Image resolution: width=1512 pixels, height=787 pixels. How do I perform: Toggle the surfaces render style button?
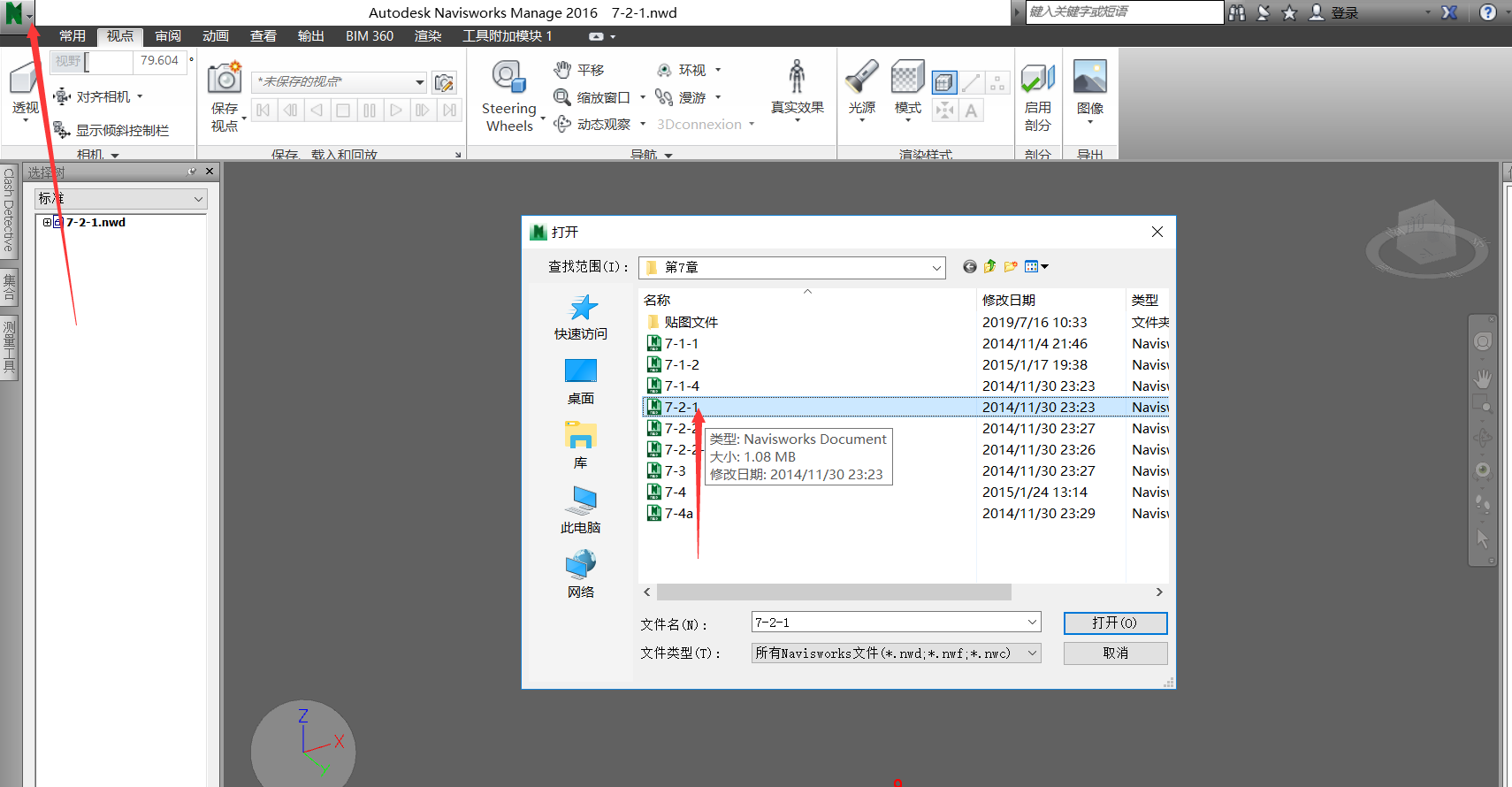click(x=944, y=82)
